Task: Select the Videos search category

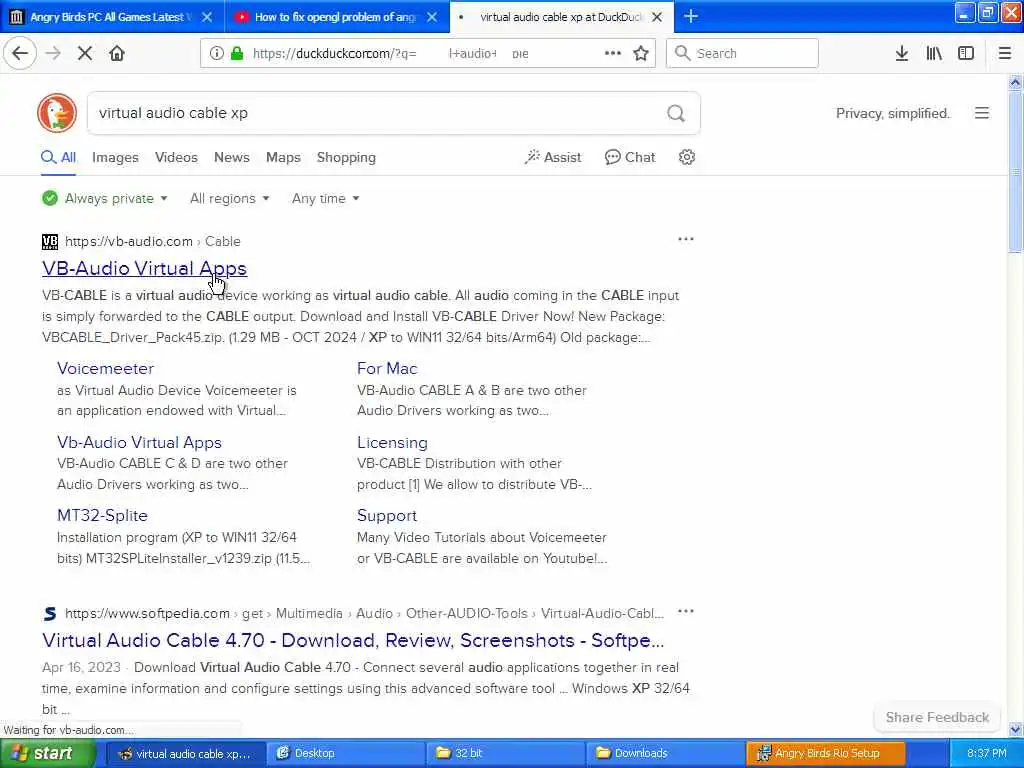Action: pyautogui.click(x=176, y=157)
